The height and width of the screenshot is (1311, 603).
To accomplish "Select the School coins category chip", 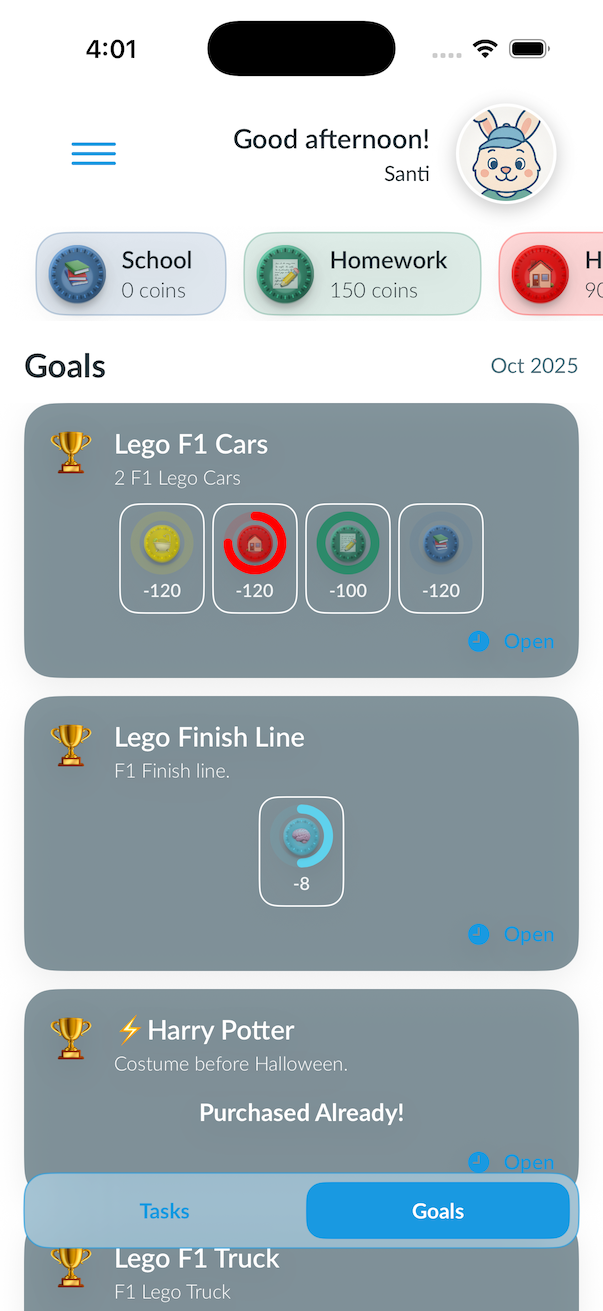I will click(x=131, y=274).
